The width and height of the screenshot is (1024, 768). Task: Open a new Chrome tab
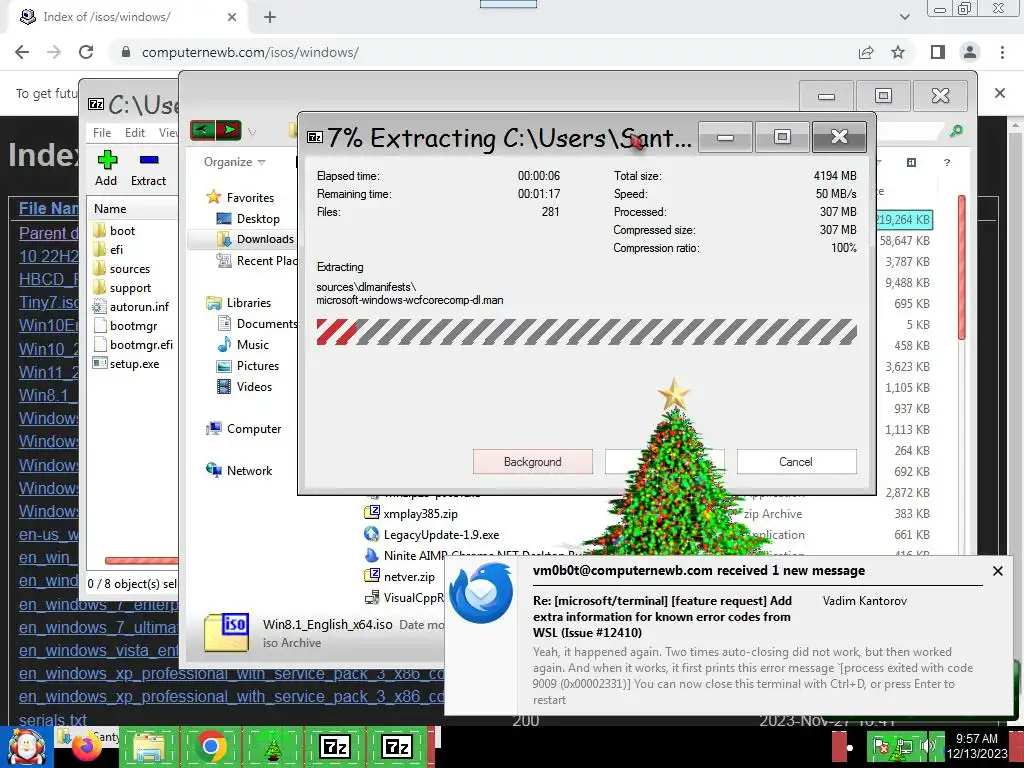click(x=270, y=17)
